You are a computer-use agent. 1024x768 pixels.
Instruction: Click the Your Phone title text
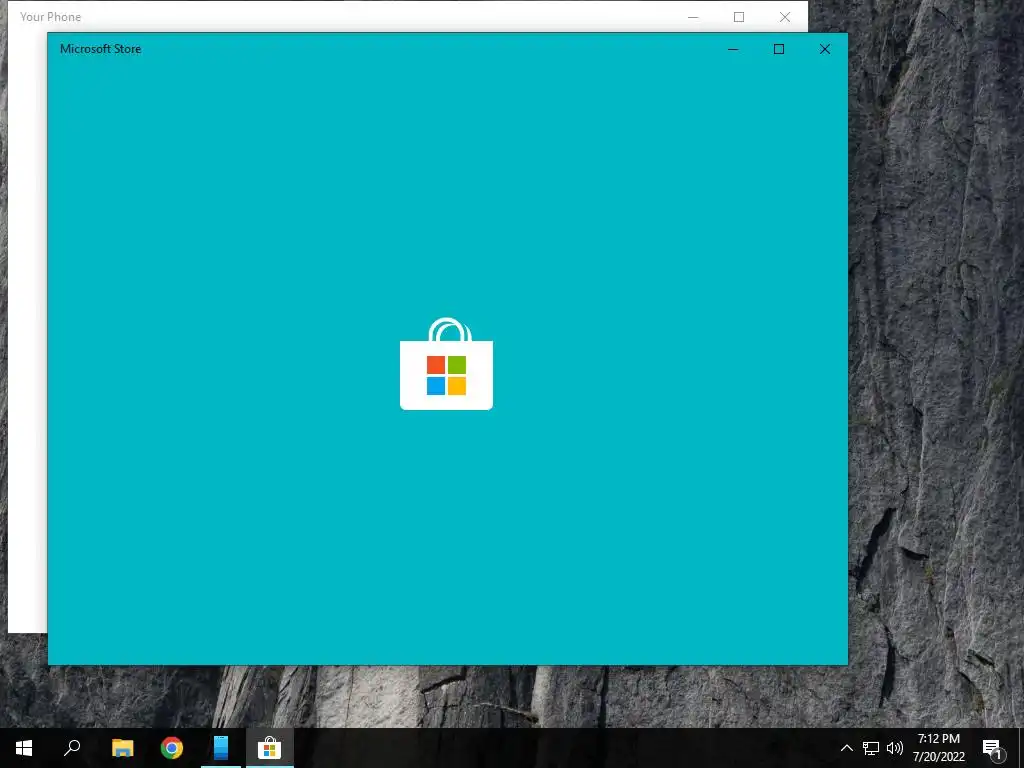point(50,17)
